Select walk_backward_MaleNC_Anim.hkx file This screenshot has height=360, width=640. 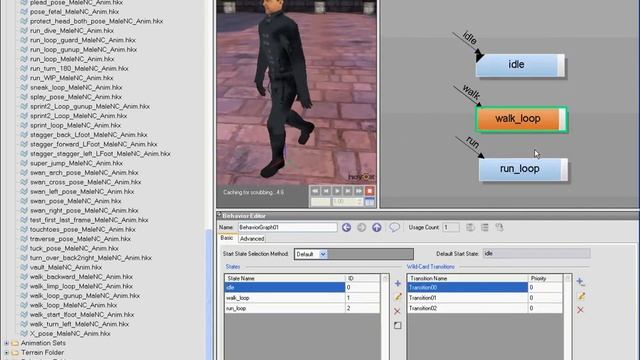click(81, 277)
